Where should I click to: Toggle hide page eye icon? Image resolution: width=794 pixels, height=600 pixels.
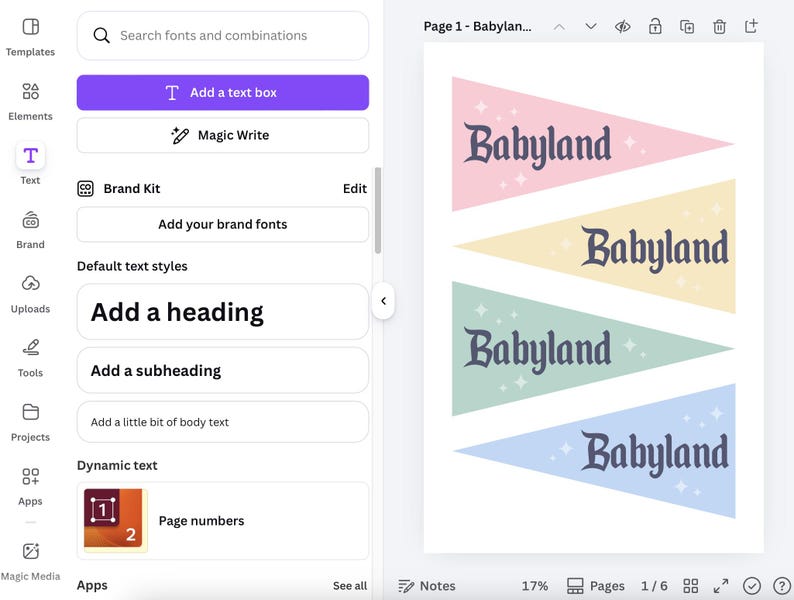[622, 26]
